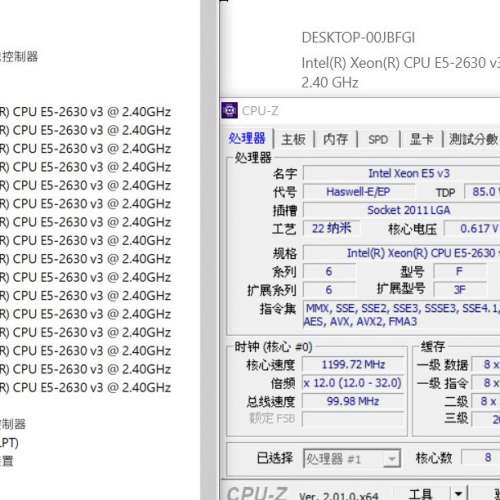Screen dimensions: 500x500
Task: Switch to the 处理器 tab
Action: click(247, 138)
